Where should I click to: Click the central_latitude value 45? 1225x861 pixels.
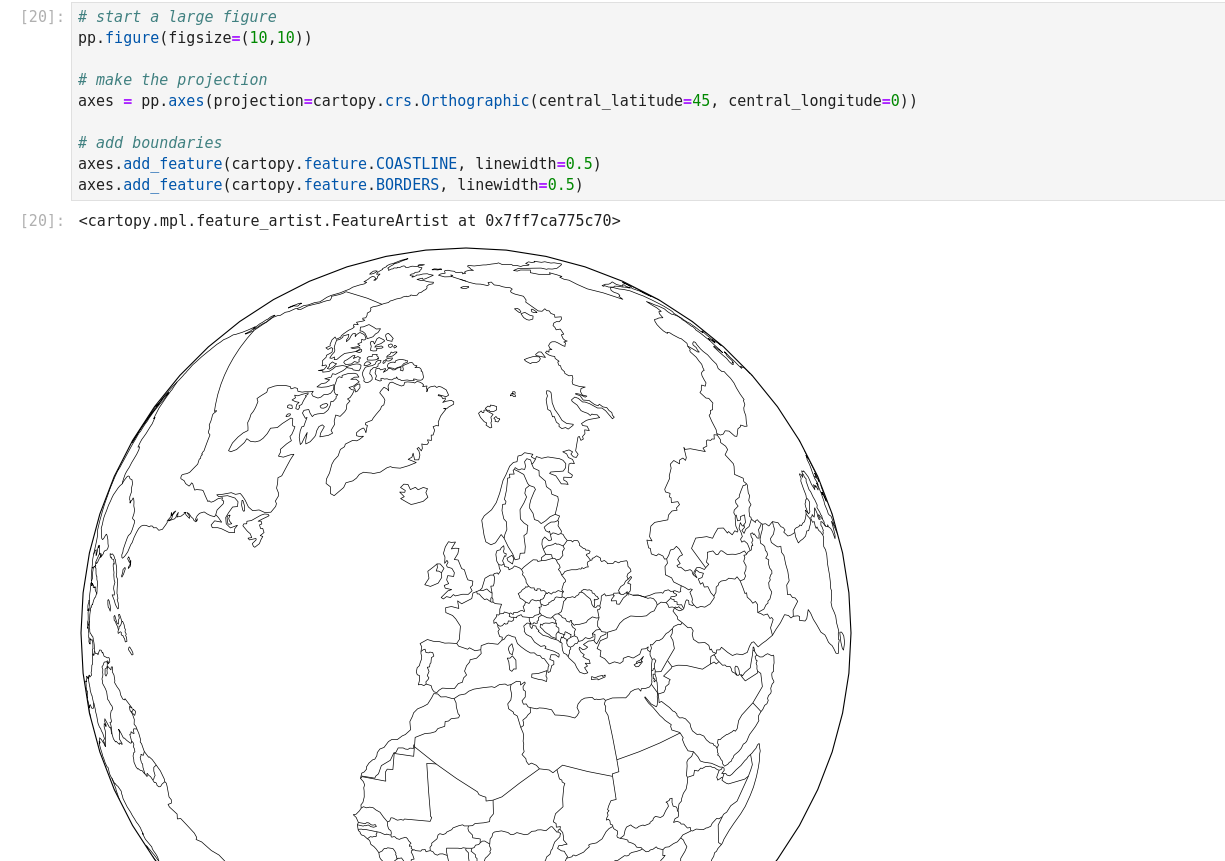(700, 101)
